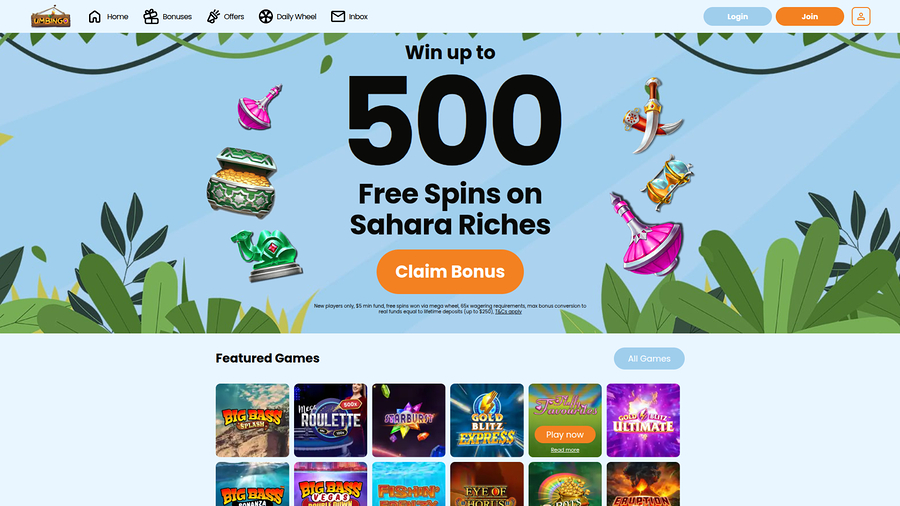Claim the Sahara Riches bonus
Image resolution: width=900 pixels, height=506 pixels.
pyautogui.click(x=450, y=271)
